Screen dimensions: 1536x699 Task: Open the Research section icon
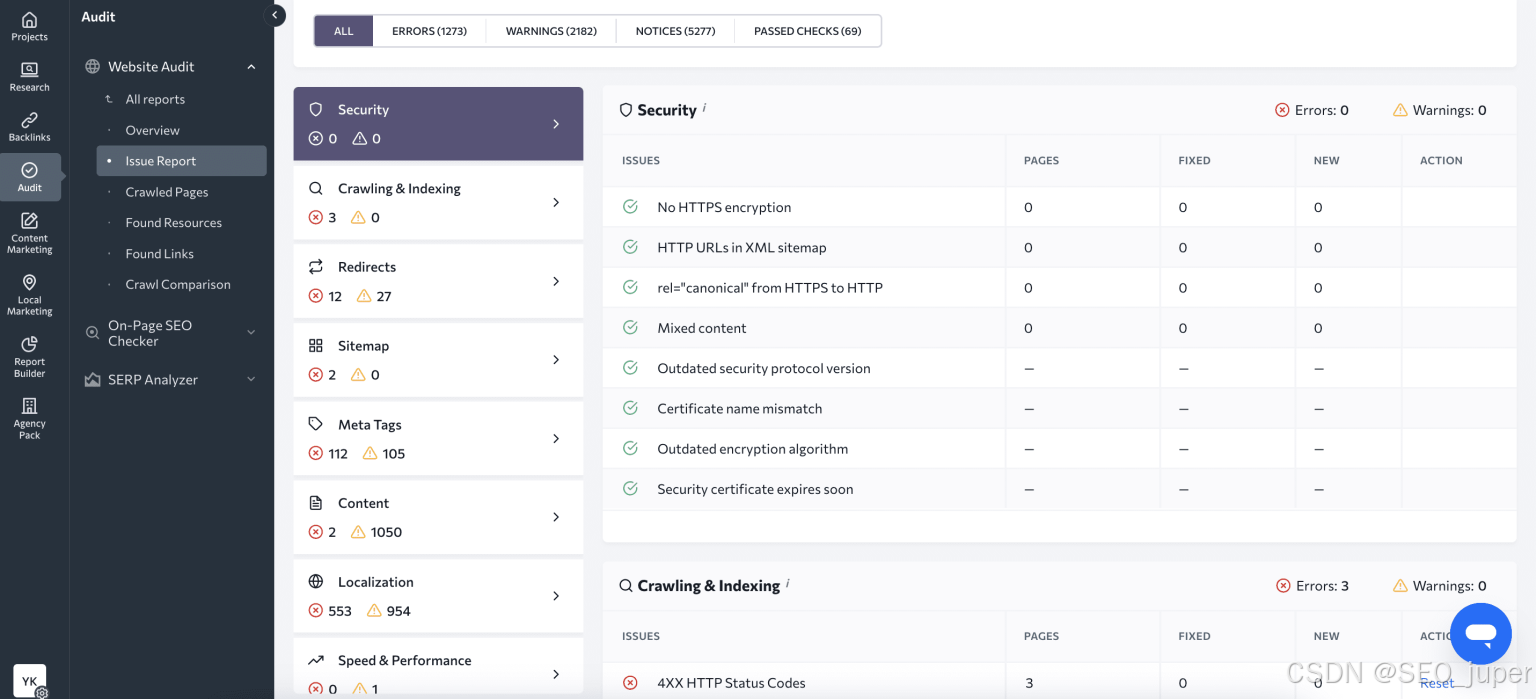click(x=29, y=76)
